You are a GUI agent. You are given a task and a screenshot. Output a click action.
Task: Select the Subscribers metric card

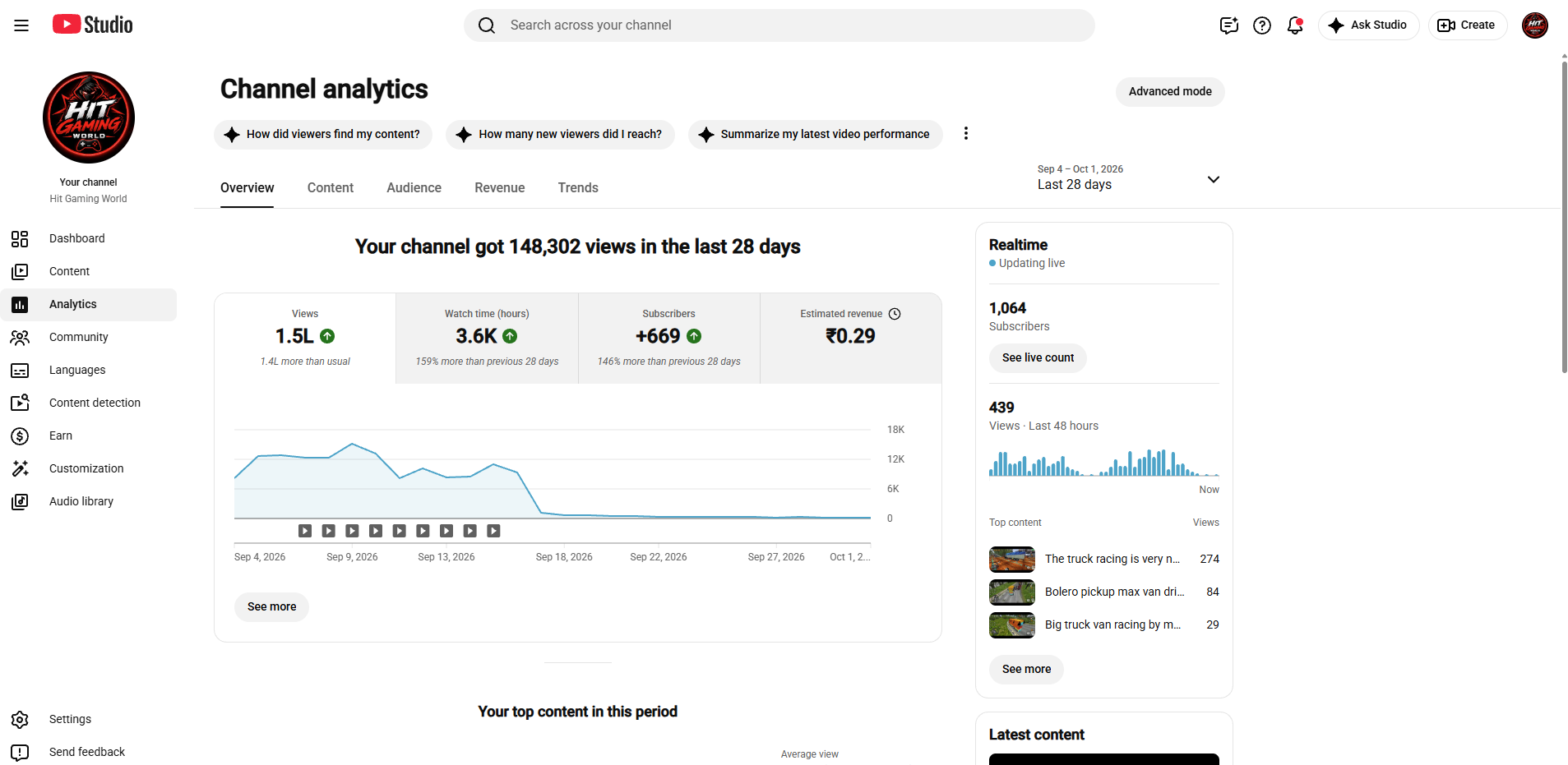pos(668,339)
